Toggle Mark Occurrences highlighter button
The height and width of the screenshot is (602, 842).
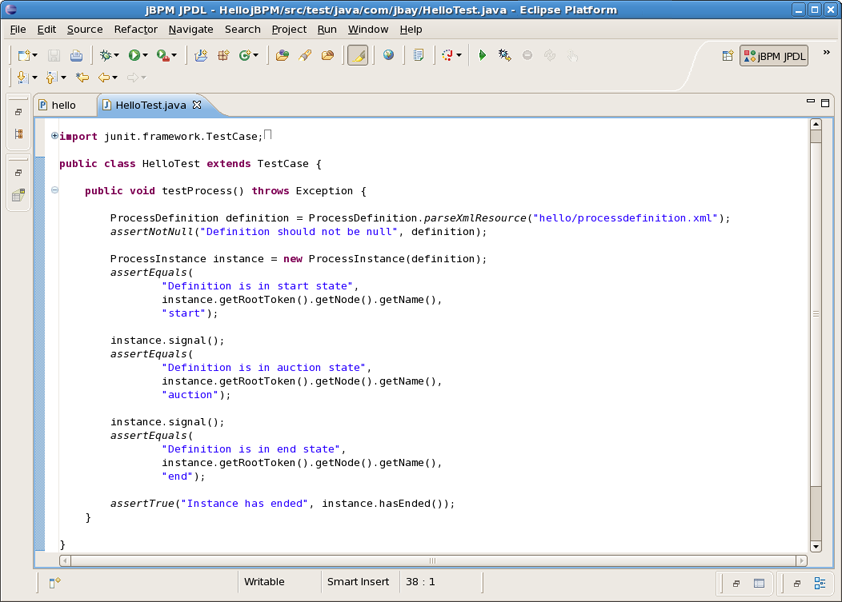click(x=357, y=56)
